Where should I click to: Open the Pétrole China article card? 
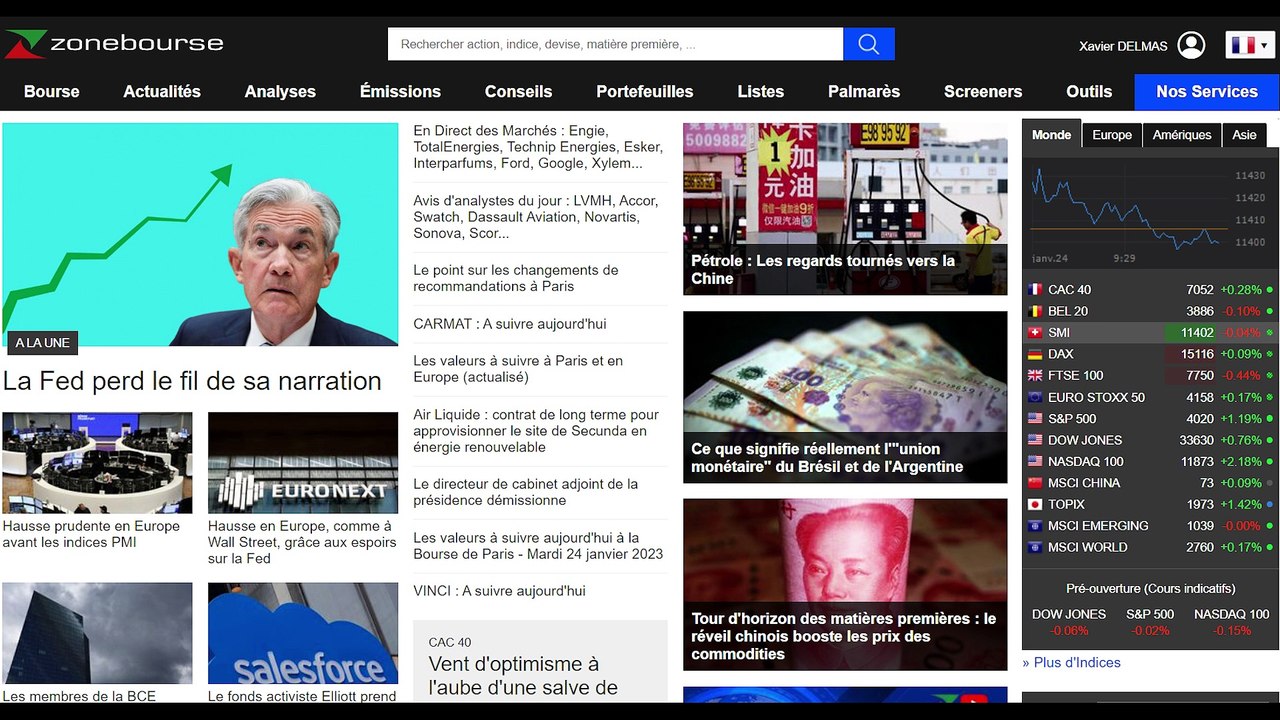845,209
